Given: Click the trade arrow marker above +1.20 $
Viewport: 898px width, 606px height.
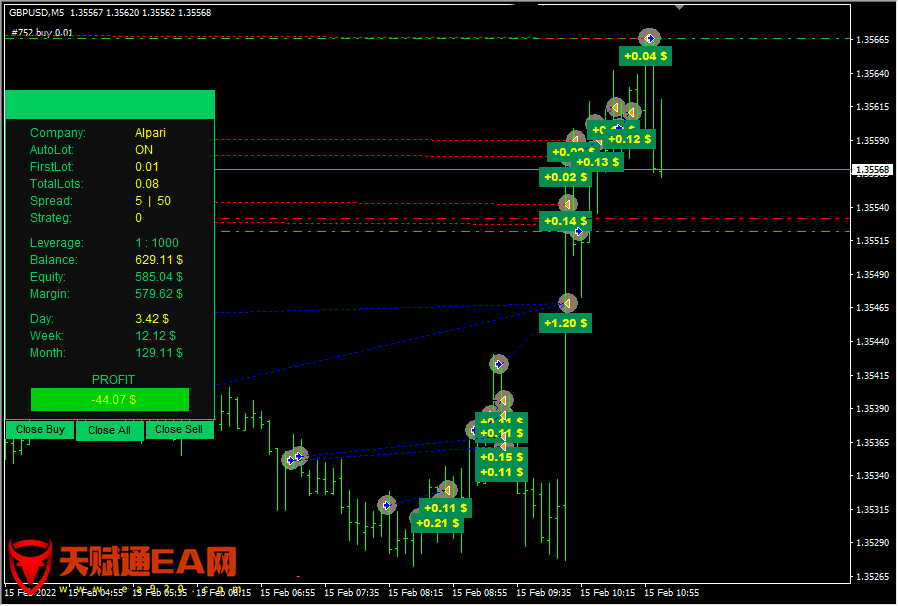Looking at the screenshot, I should [x=567, y=302].
